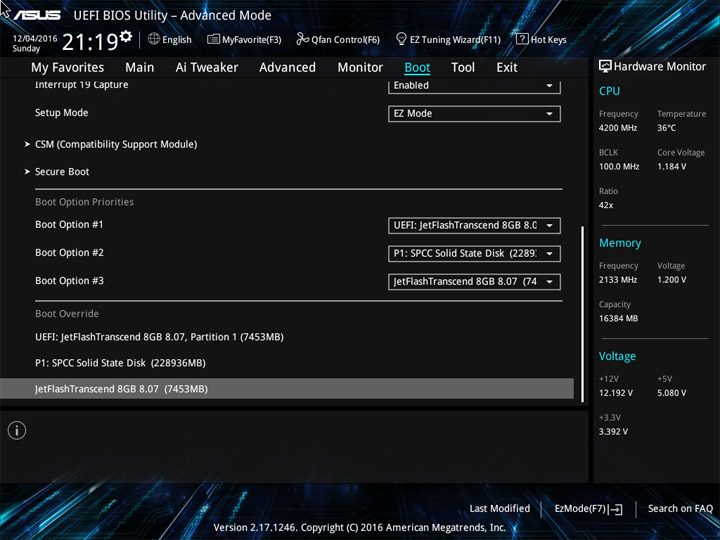Image resolution: width=720 pixels, height=540 pixels.
Task: Click the +12V value 12.192 V
Action: [616, 393]
